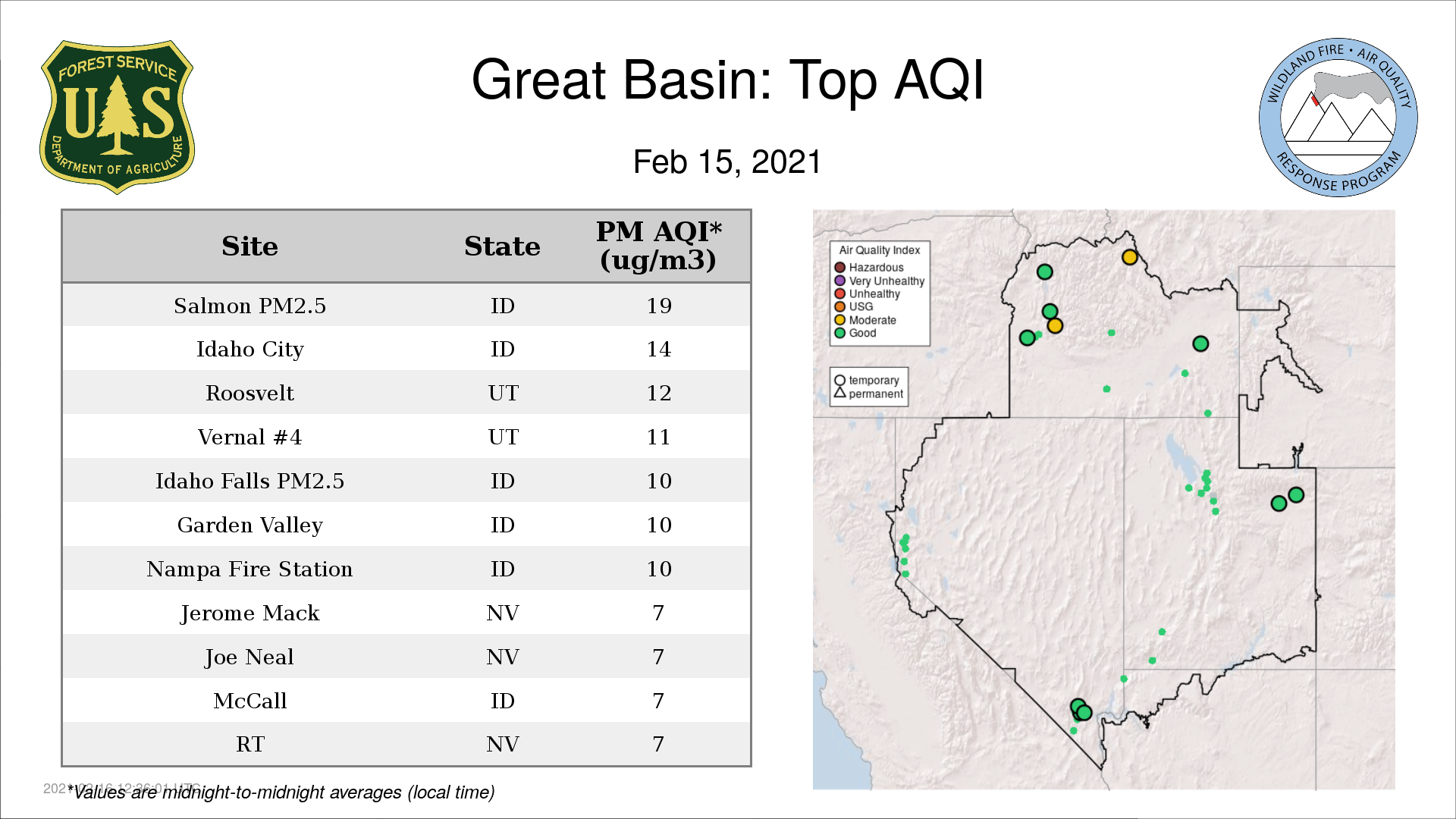The image size is (1456, 819).
Task: Select the Idaho City site row
Action: click(406, 349)
